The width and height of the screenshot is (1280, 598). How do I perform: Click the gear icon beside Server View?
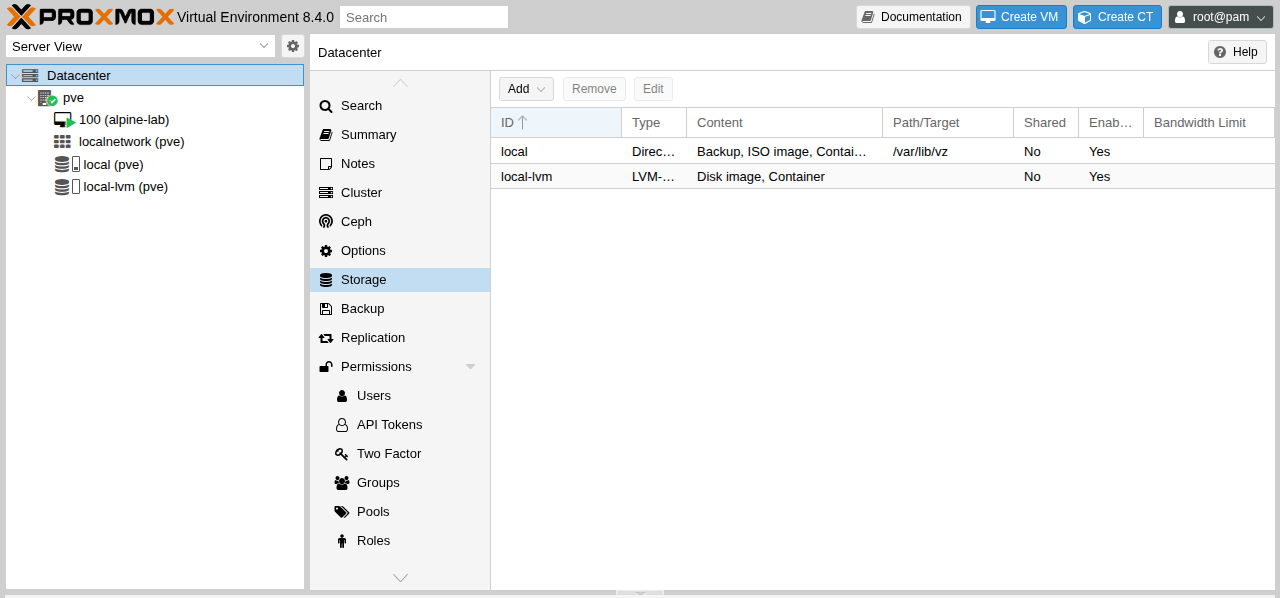pos(293,46)
